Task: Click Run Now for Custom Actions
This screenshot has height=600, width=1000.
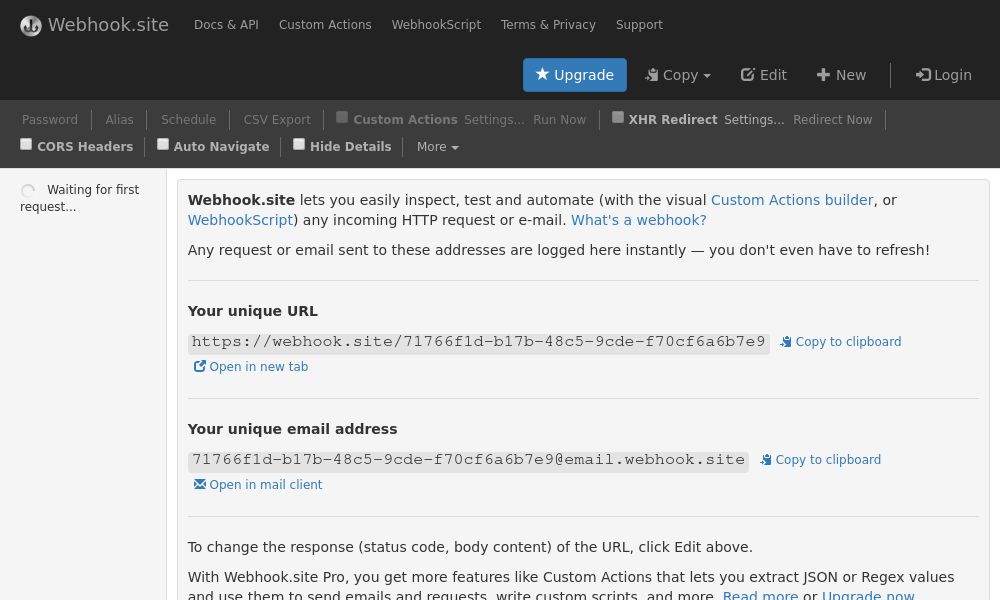Action: (x=559, y=120)
